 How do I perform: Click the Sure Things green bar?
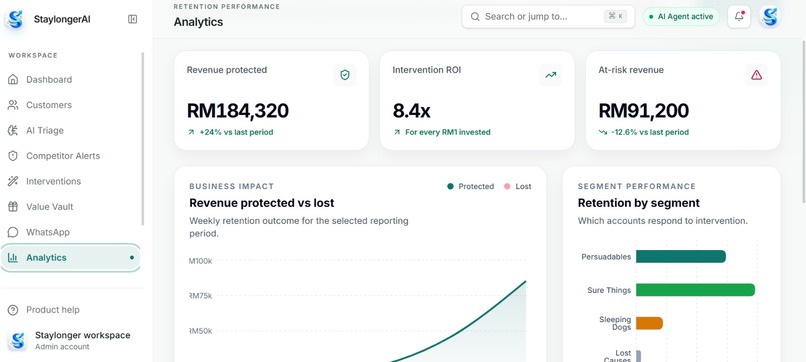point(695,290)
